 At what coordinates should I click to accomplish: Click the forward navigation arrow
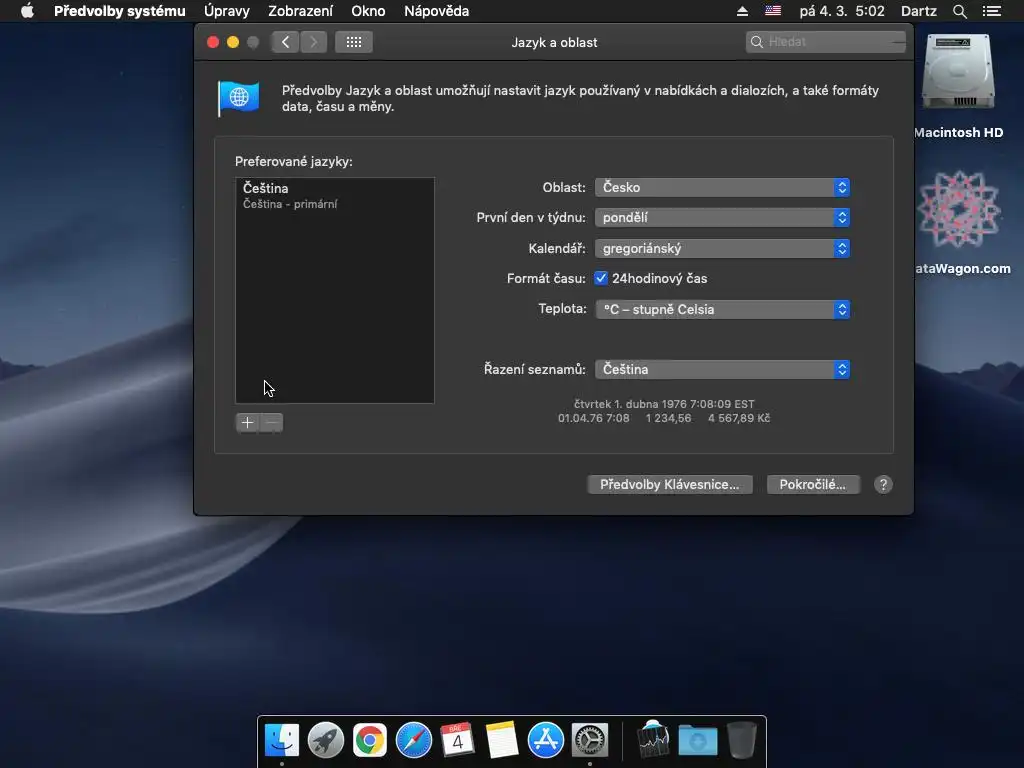click(x=313, y=42)
